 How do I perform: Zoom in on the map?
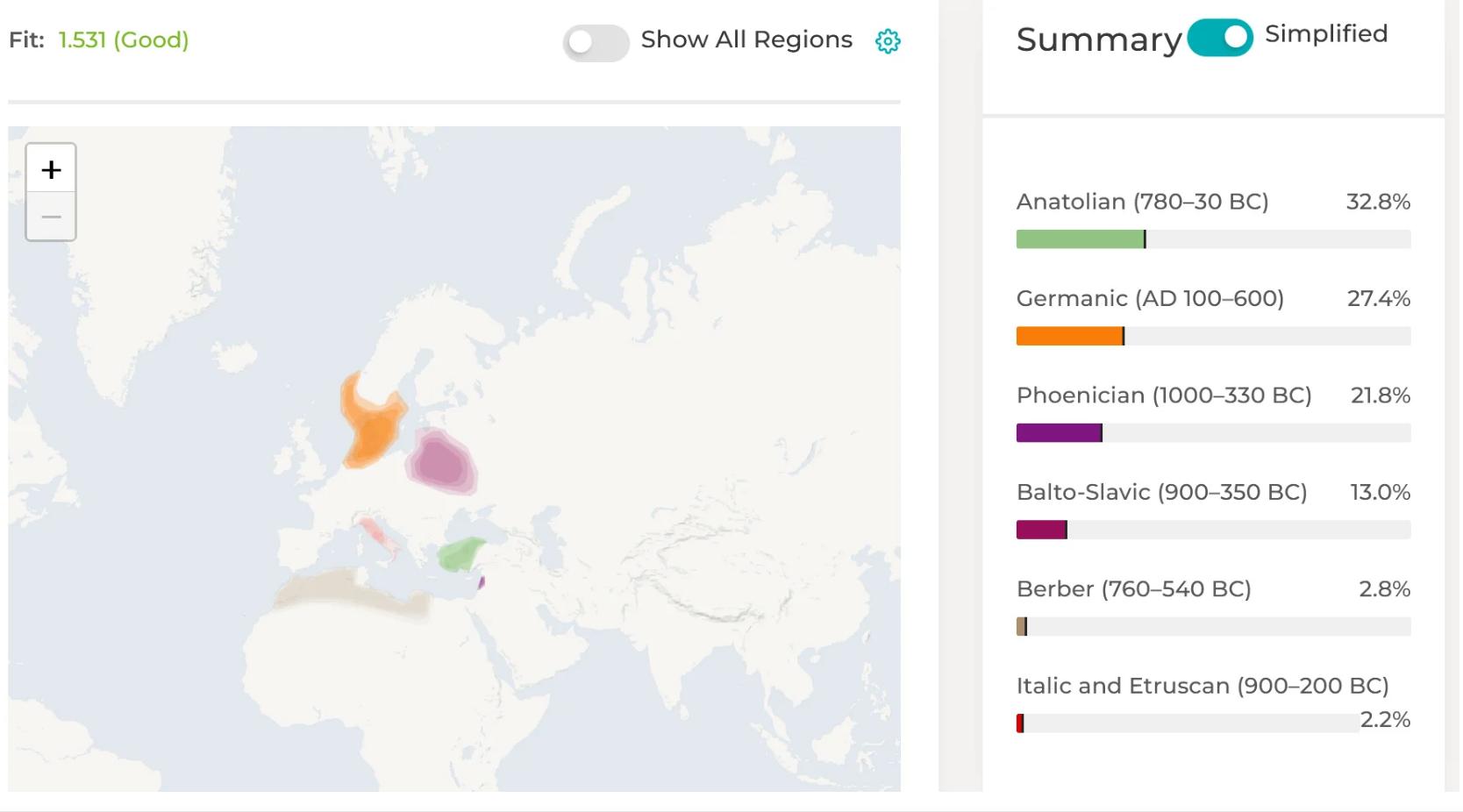coord(51,169)
